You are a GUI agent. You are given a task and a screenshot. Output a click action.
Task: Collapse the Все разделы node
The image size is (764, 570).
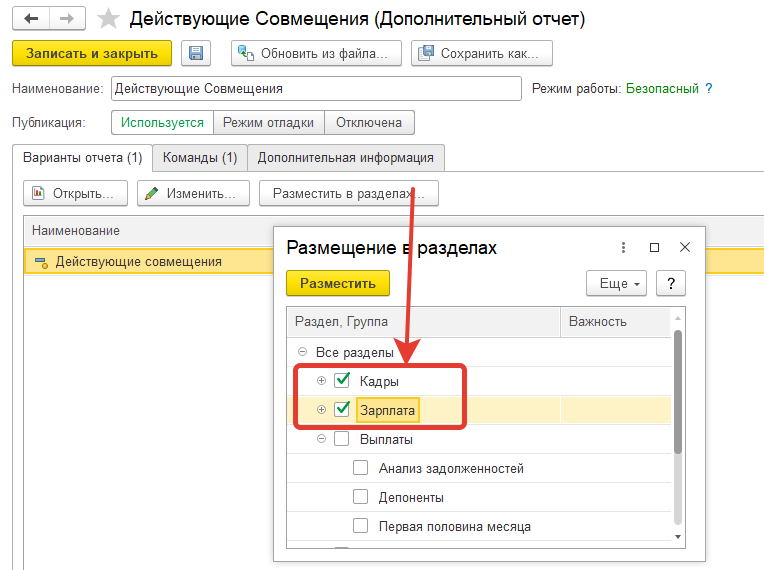[303, 351]
